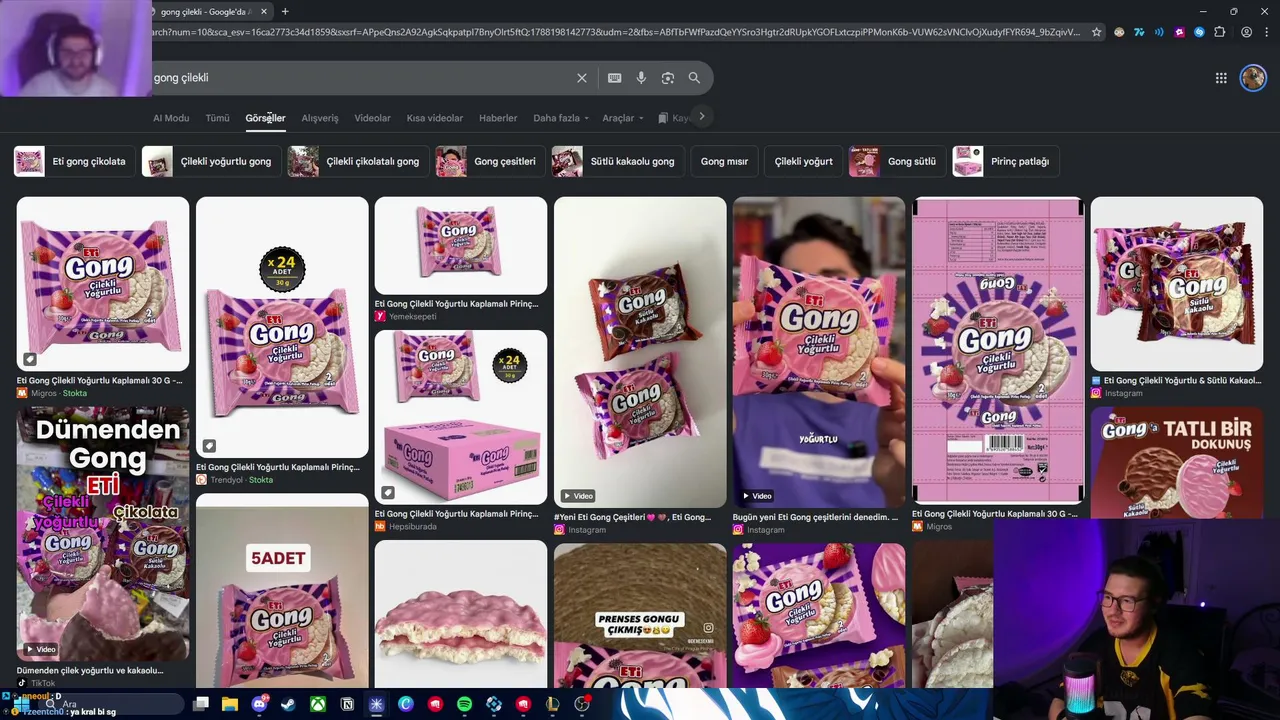The height and width of the screenshot is (720, 1280).
Task: Open the 7TV extension icon
Action: (x=1139, y=32)
